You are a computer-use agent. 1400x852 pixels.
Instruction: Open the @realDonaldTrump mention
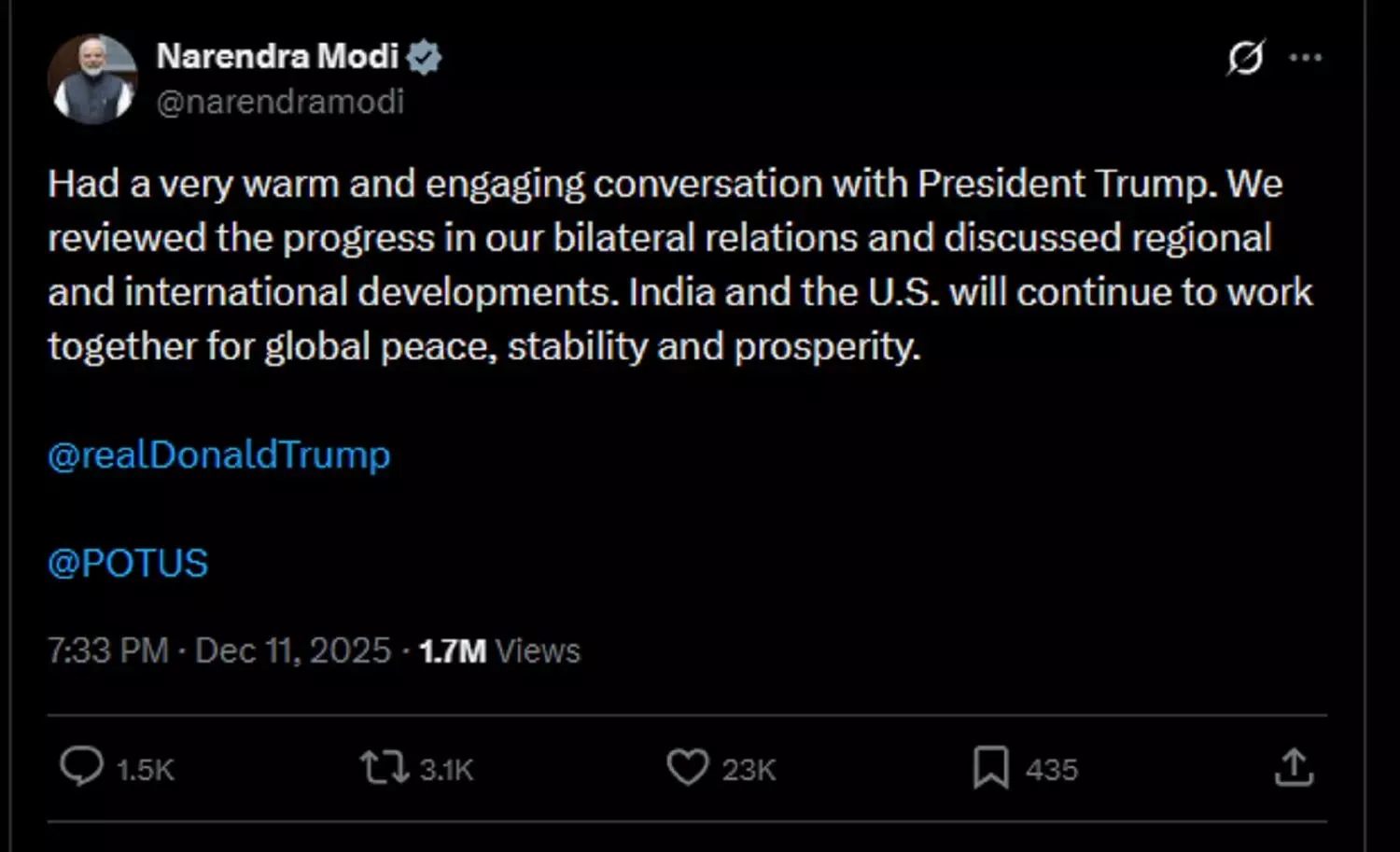(219, 455)
